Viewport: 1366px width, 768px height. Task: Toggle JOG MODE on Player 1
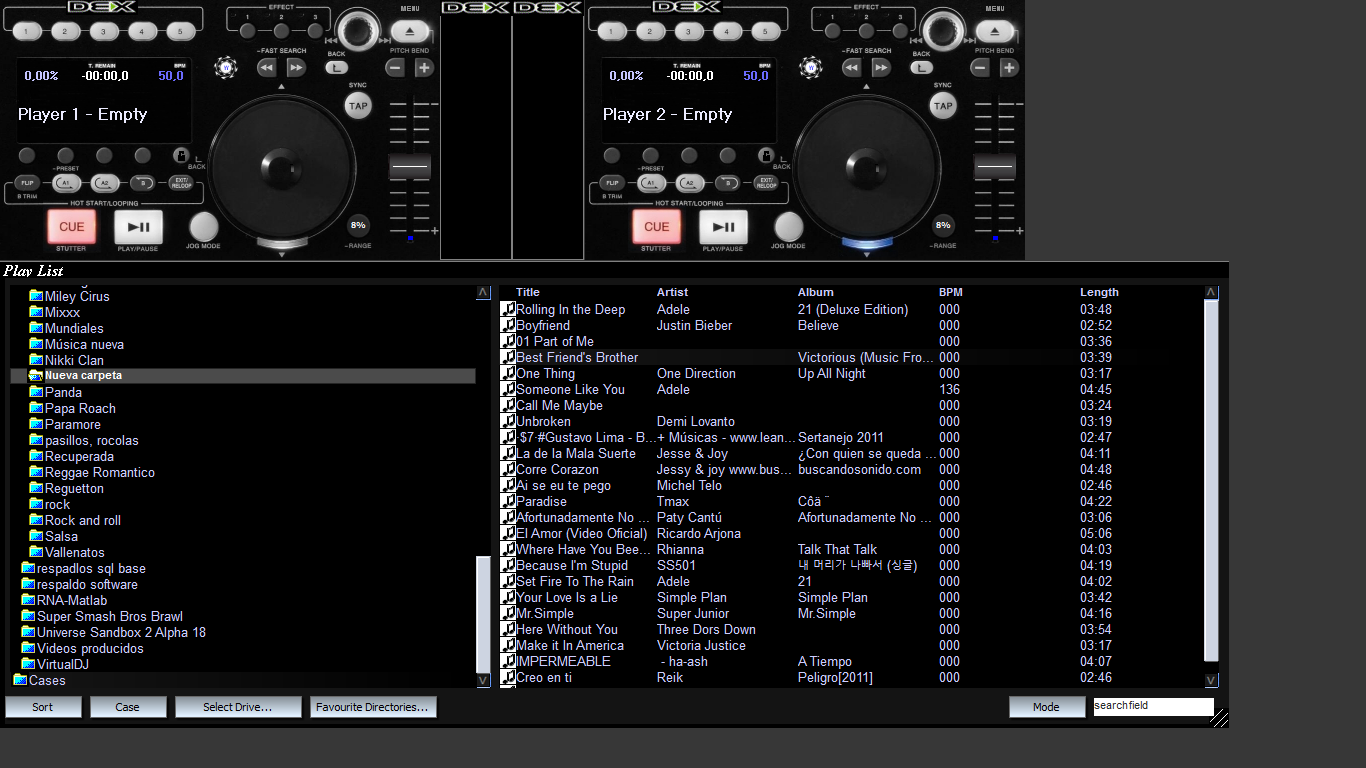(x=204, y=227)
